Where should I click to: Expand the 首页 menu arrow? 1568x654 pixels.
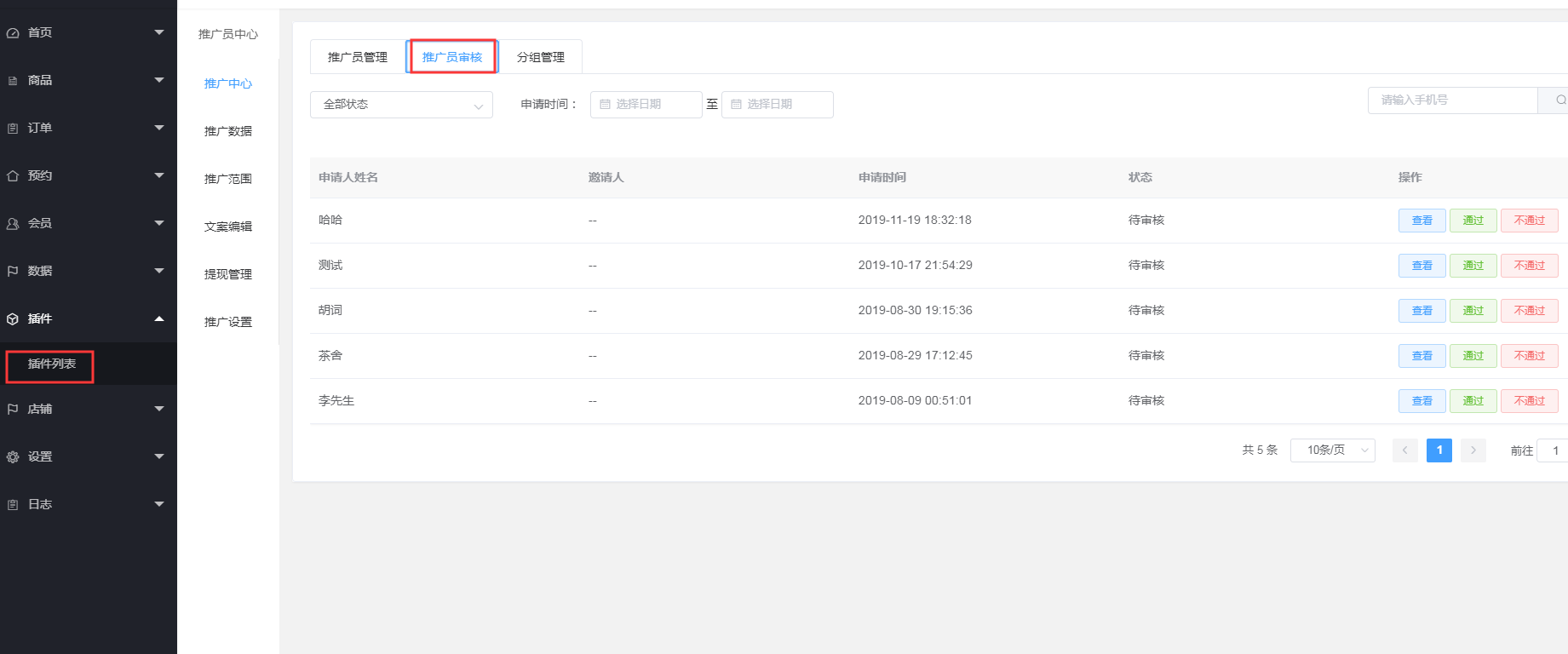pyautogui.click(x=159, y=32)
